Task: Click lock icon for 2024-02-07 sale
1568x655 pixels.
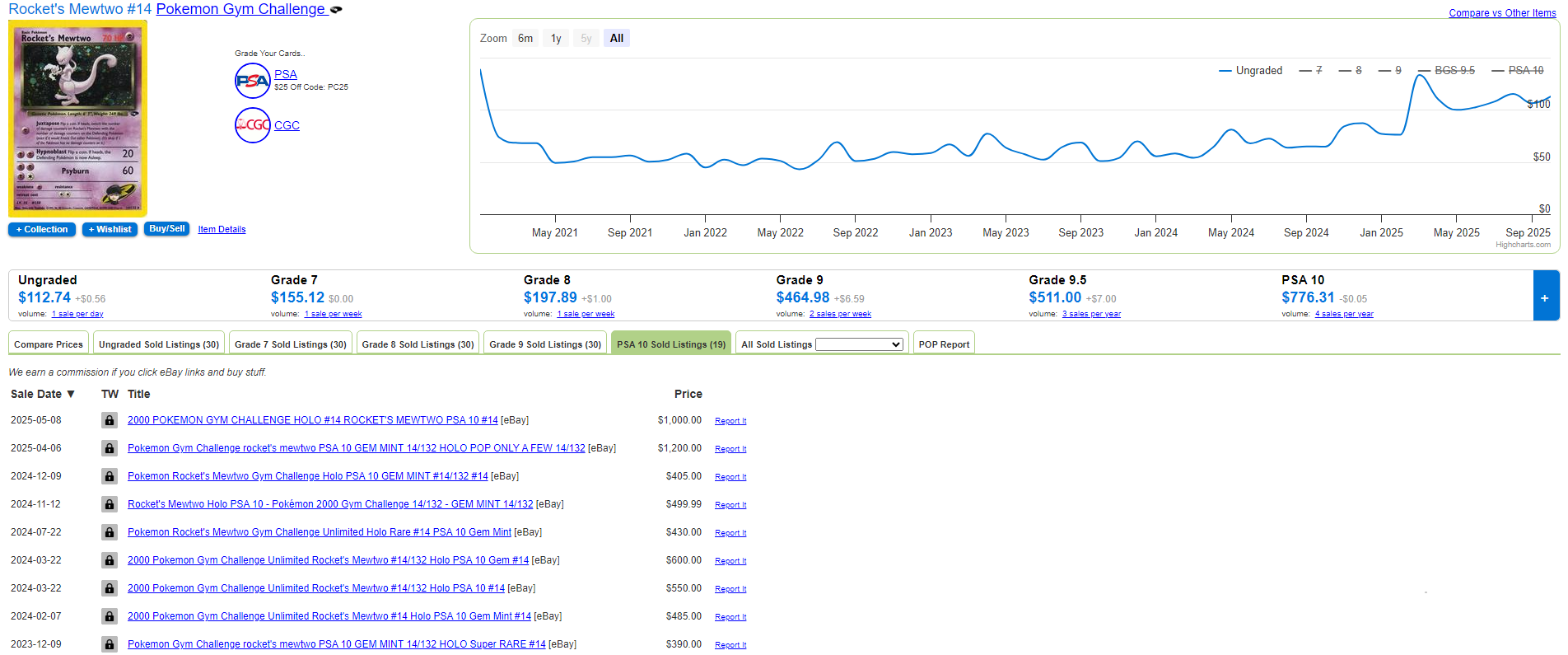Action: click(x=109, y=616)
